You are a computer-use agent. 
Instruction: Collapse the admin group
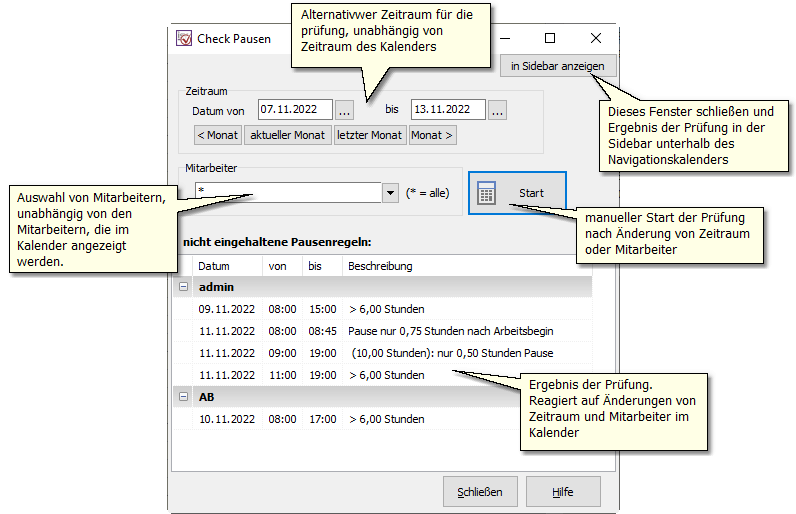point(183,287)
